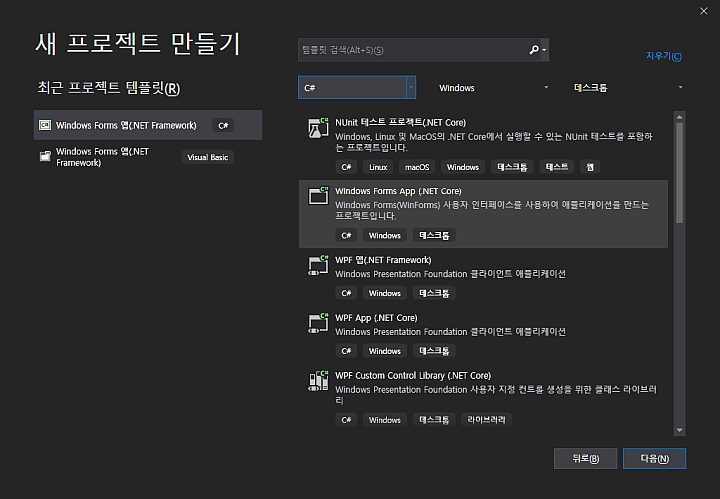Select WPF 앱(.NET Framework) template title
This screenshot has height=499, width=720.
(x=383, y=260)
